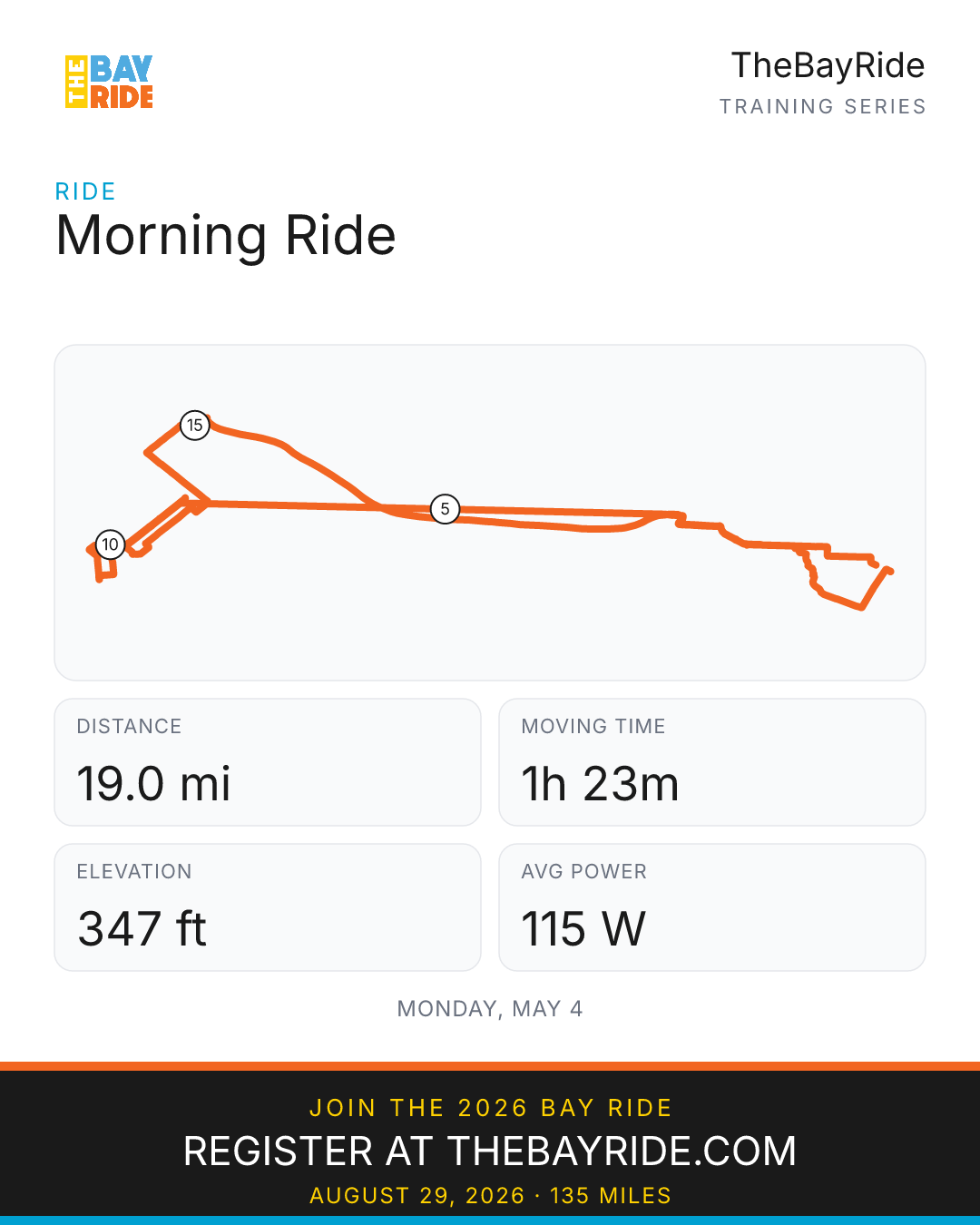Click the route map panel background
Viewport: 980px width, 1225px height.
(490, 635)
